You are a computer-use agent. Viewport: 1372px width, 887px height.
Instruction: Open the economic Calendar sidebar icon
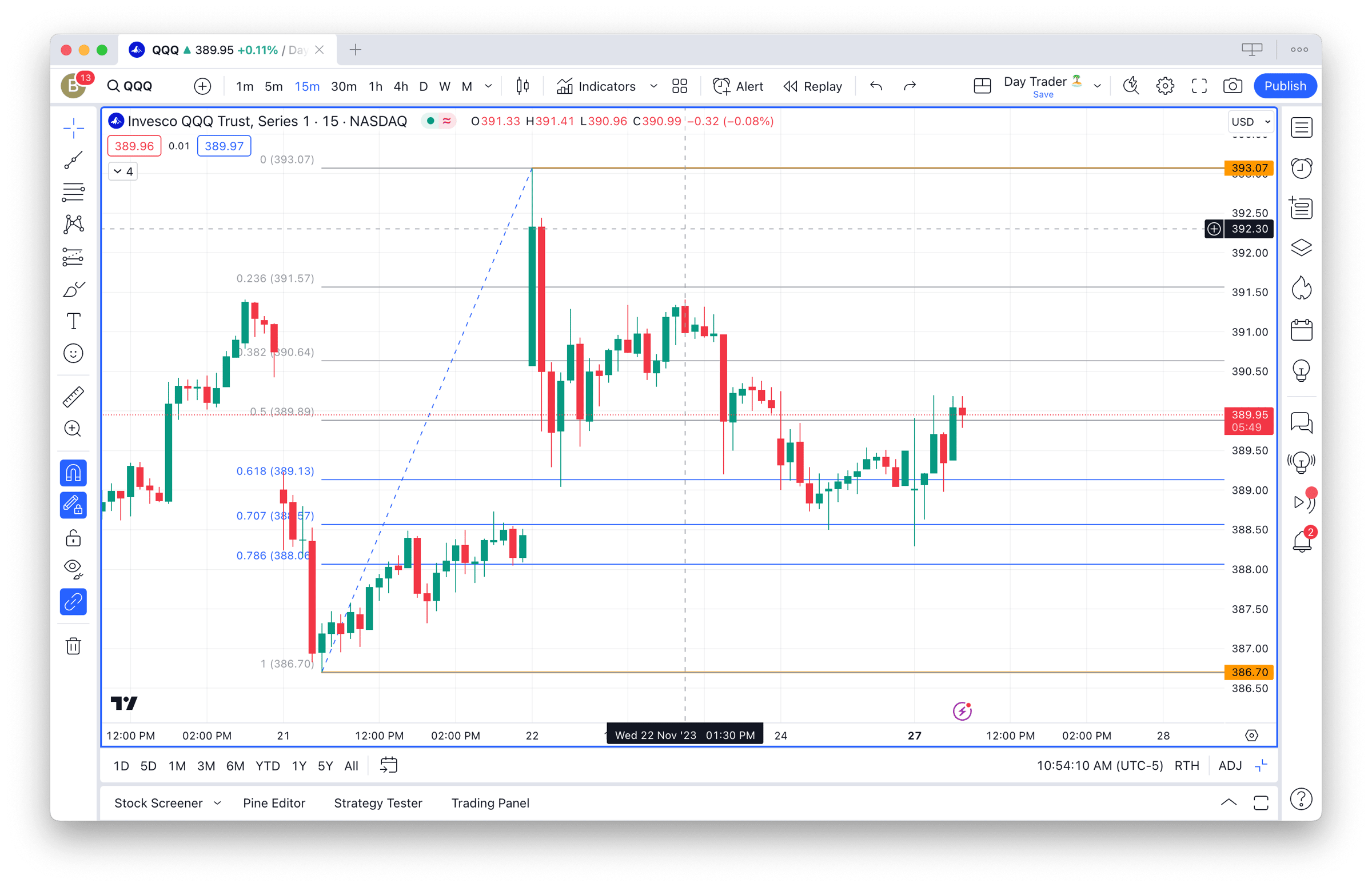point(1301,330)
